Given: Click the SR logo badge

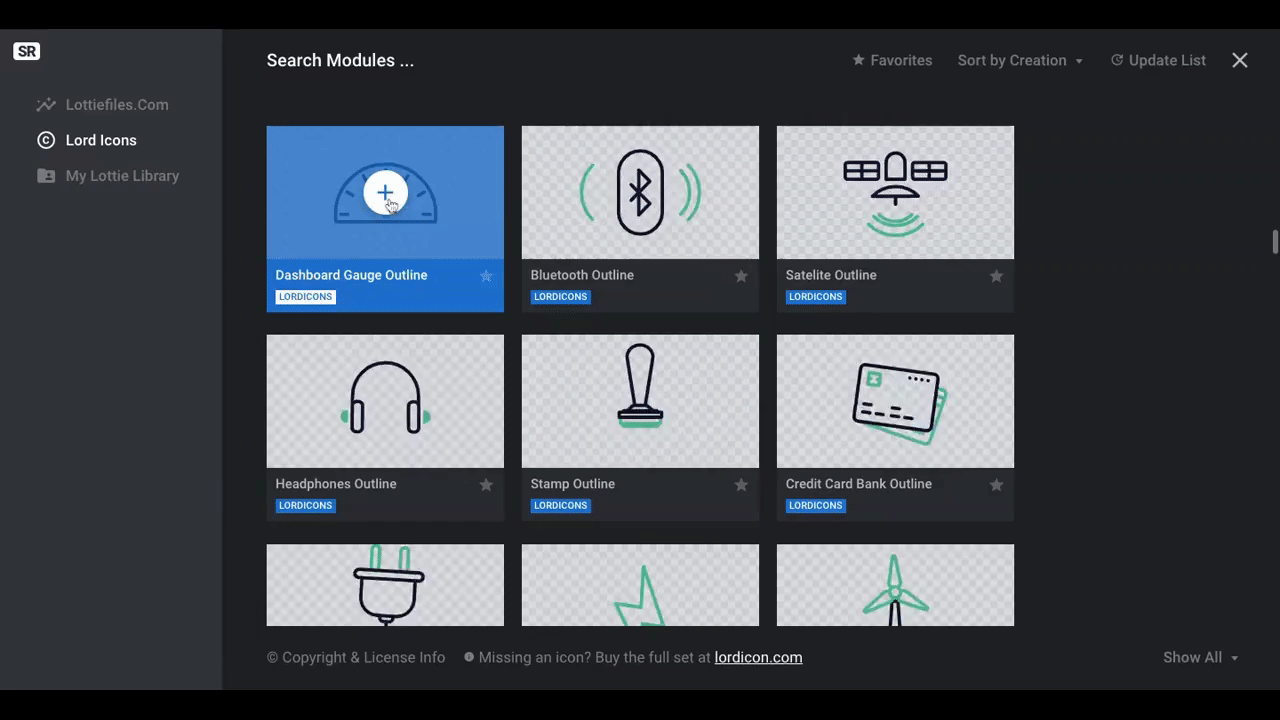Looking at the screenshot, I should click(x=27, y=51).
